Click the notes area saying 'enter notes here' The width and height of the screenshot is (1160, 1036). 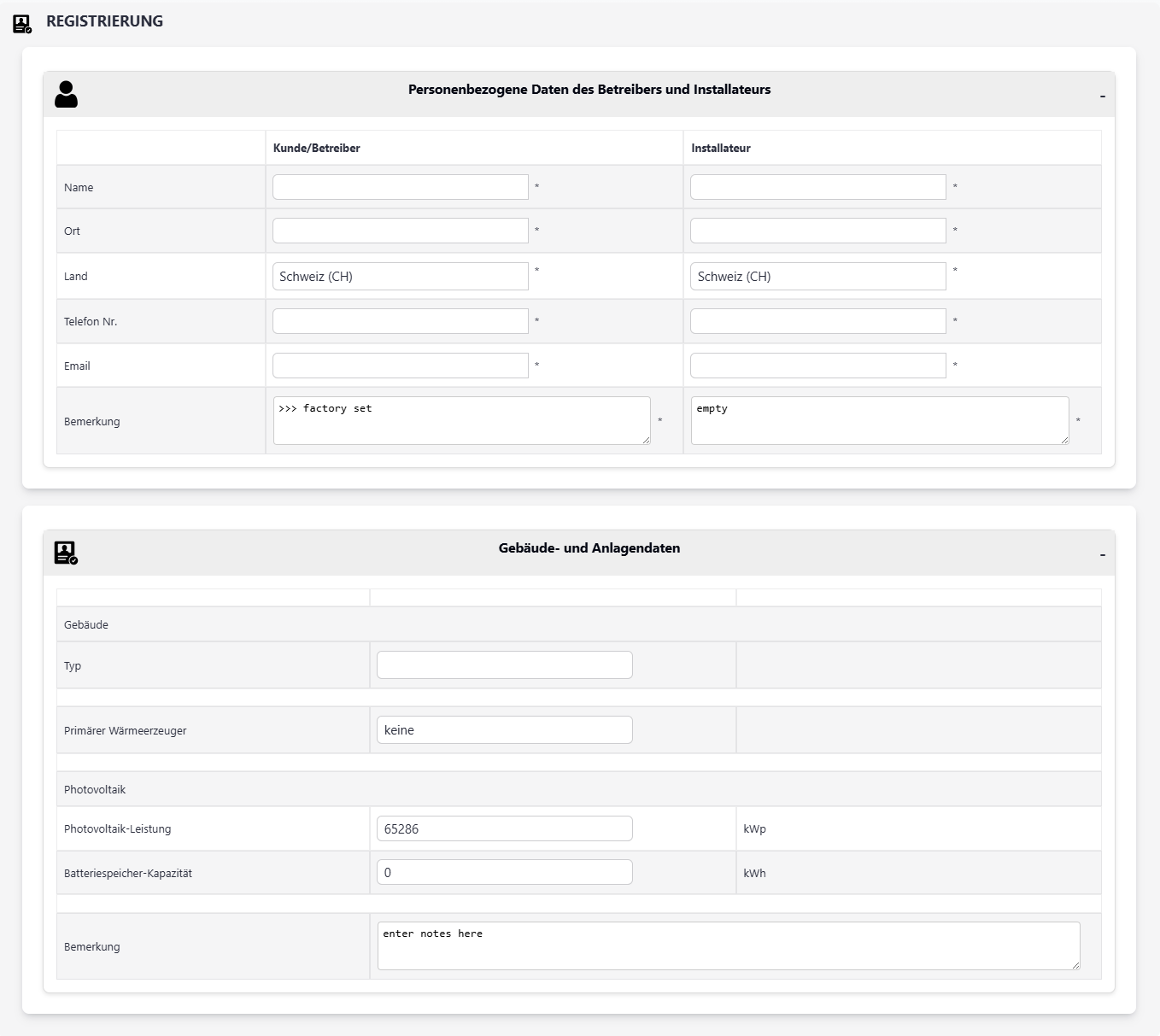tap(728, 945)
